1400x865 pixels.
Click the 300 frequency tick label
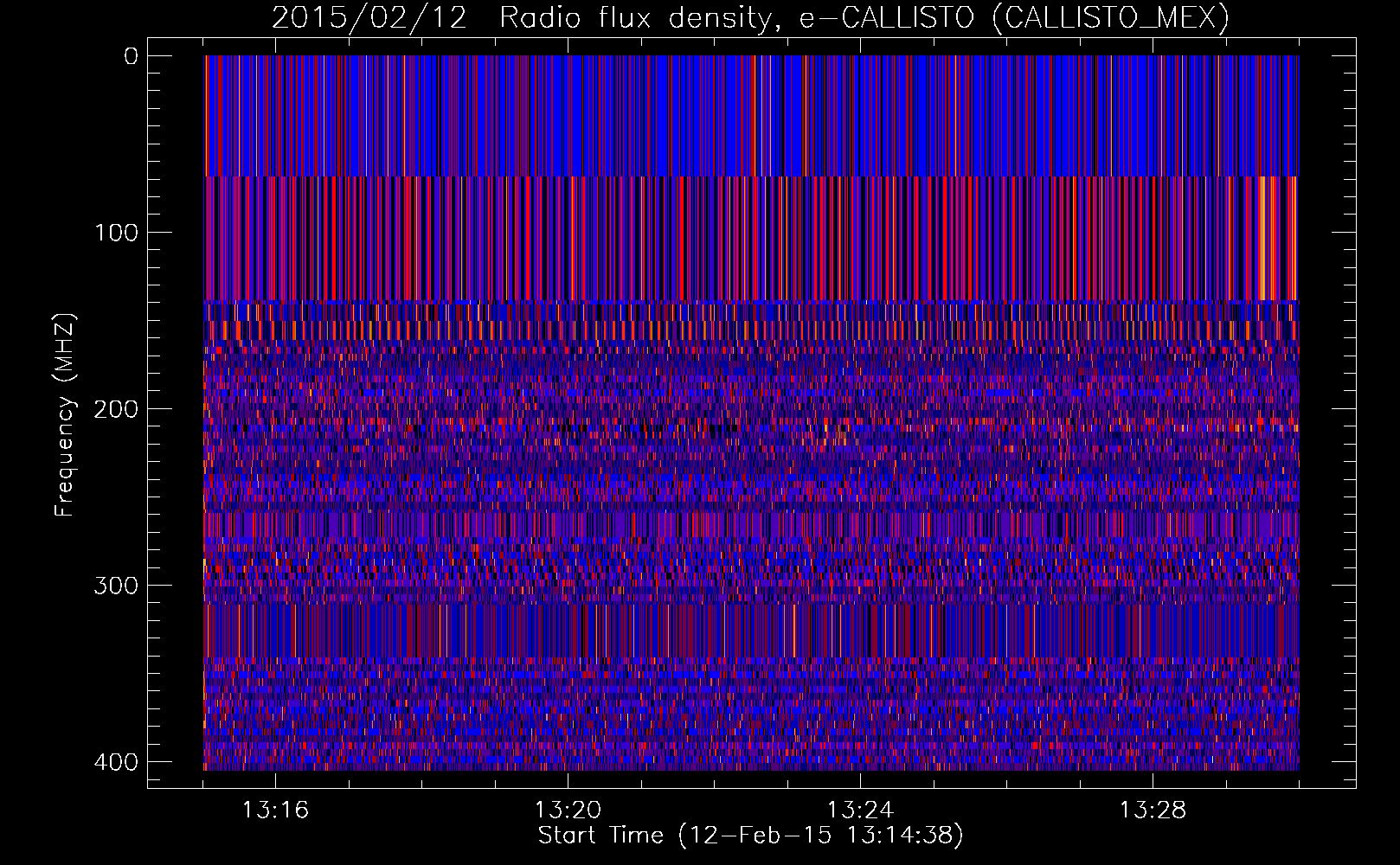(115, 586)
